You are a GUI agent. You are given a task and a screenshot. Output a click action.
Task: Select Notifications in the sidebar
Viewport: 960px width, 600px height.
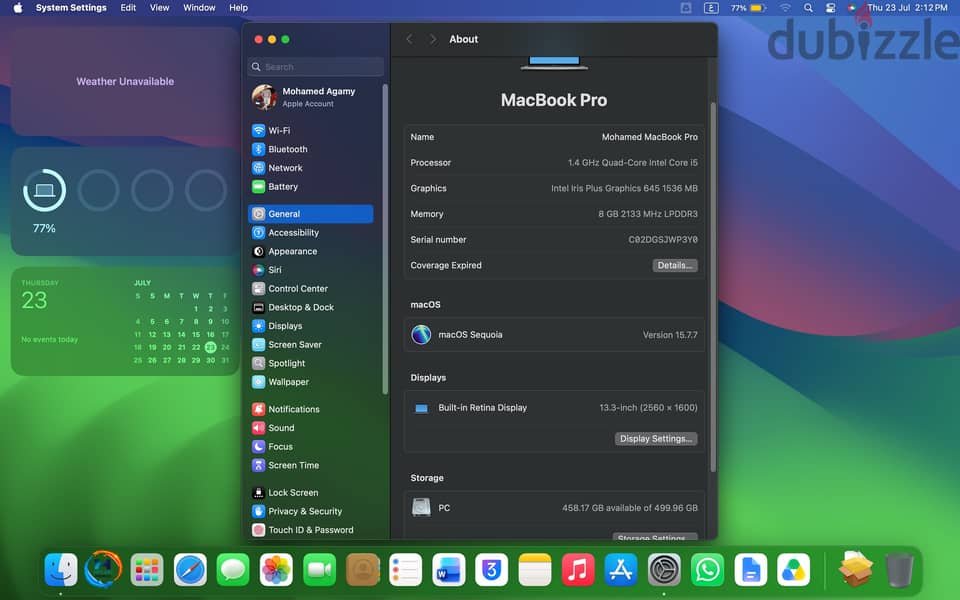(x=311, y=409)
